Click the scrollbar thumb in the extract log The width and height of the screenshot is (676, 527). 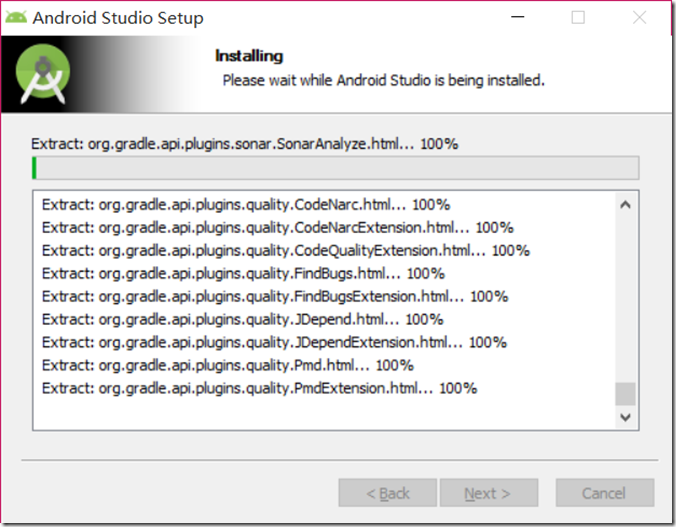coord(625,393)
